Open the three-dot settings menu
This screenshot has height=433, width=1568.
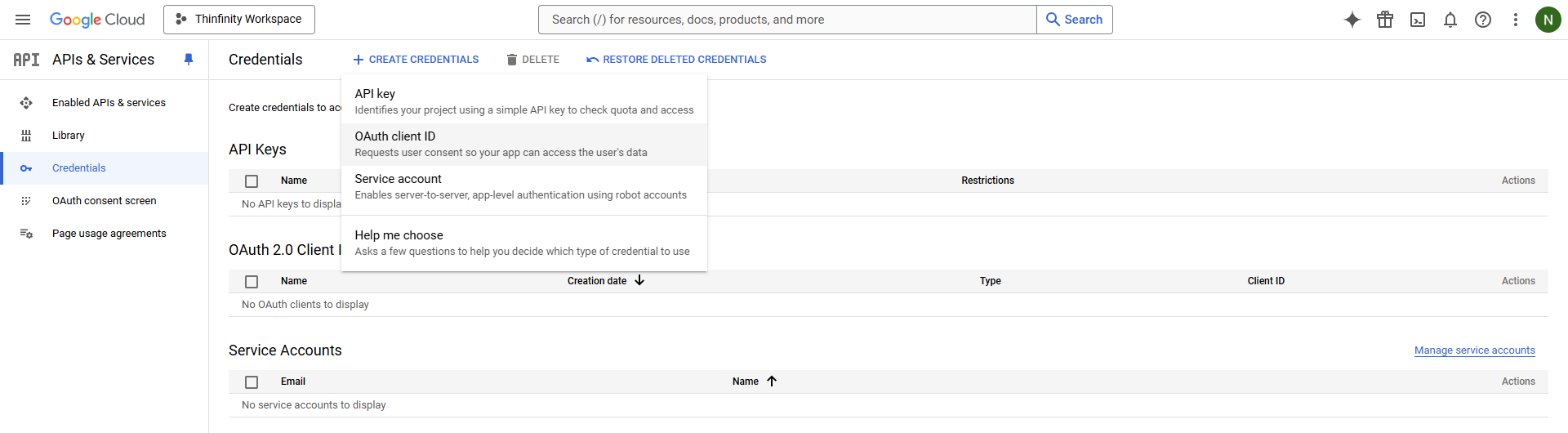coord(1516,20)
